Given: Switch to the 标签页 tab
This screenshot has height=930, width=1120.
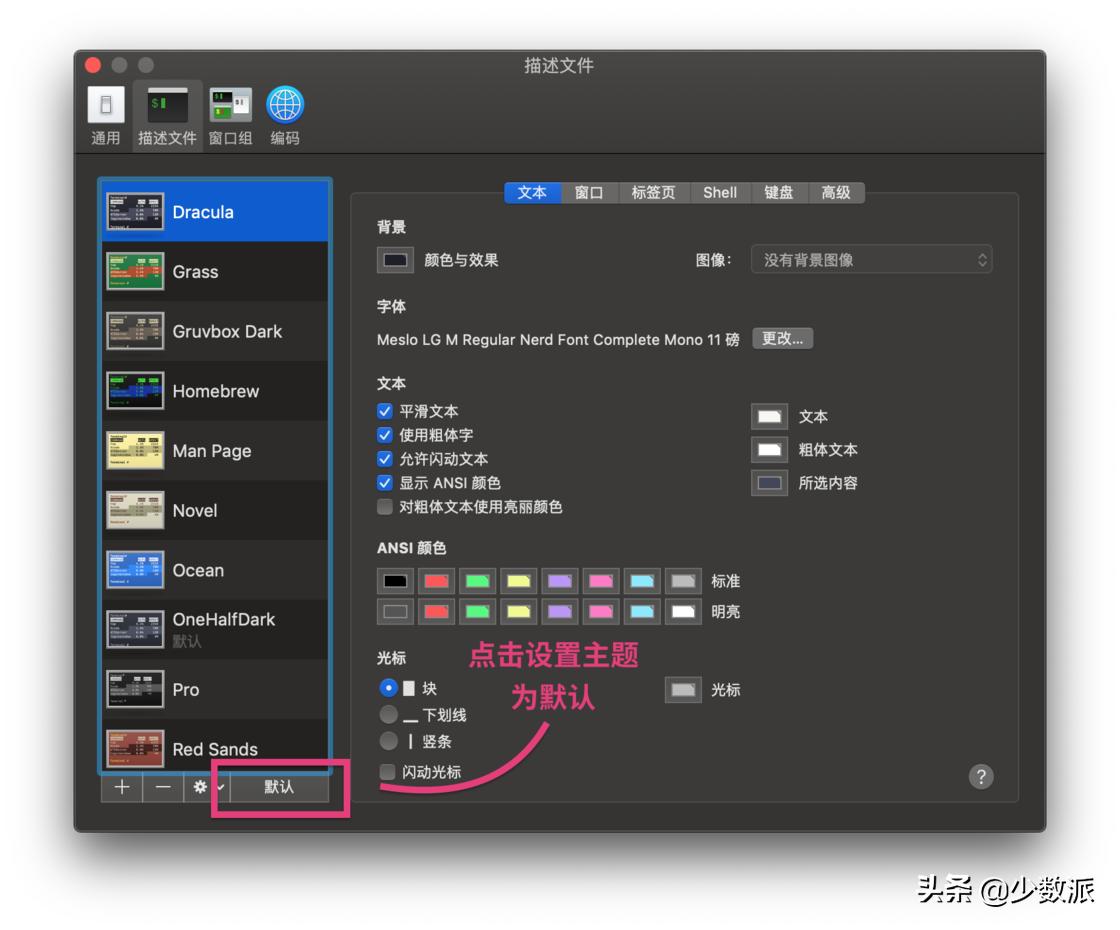Looking at the screenshot, I should tap(654, 193).
